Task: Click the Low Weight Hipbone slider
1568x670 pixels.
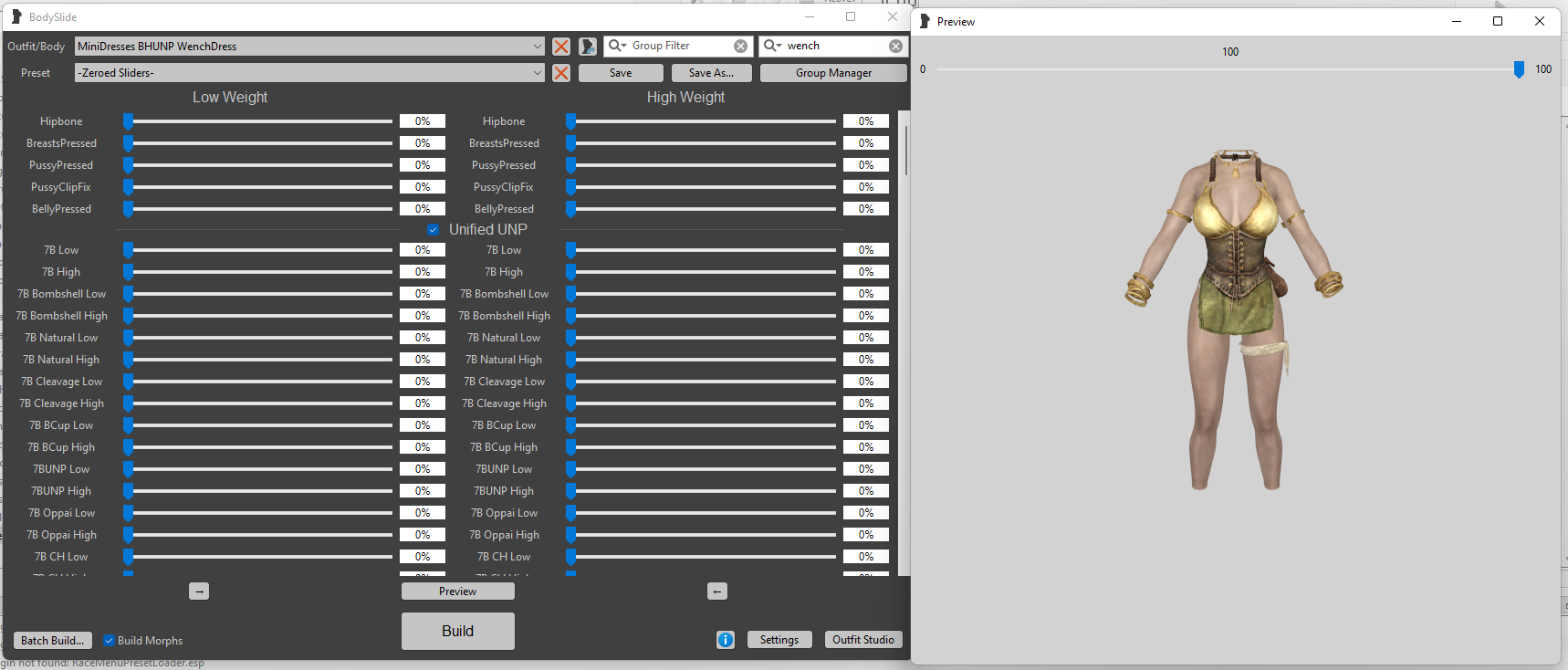Action: pos(258,121)
